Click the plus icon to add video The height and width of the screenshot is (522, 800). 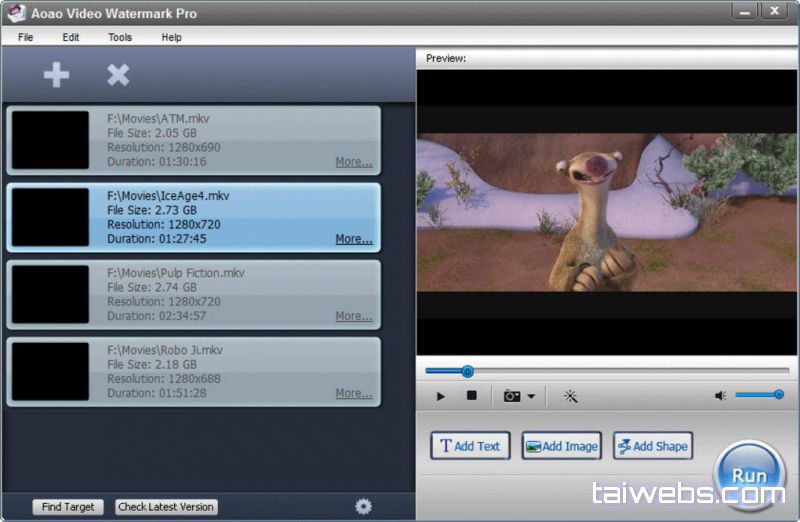pos(56,75)
